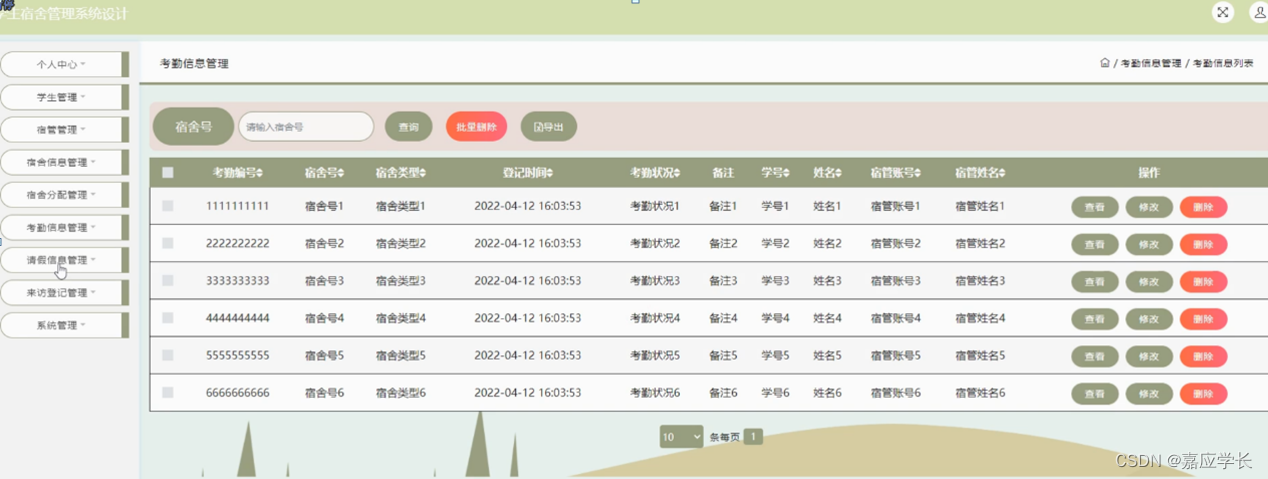Click the 宿舍号 label beside search input
The width and height of the screenshot is (1268, 479).
[x=193, y=127]
